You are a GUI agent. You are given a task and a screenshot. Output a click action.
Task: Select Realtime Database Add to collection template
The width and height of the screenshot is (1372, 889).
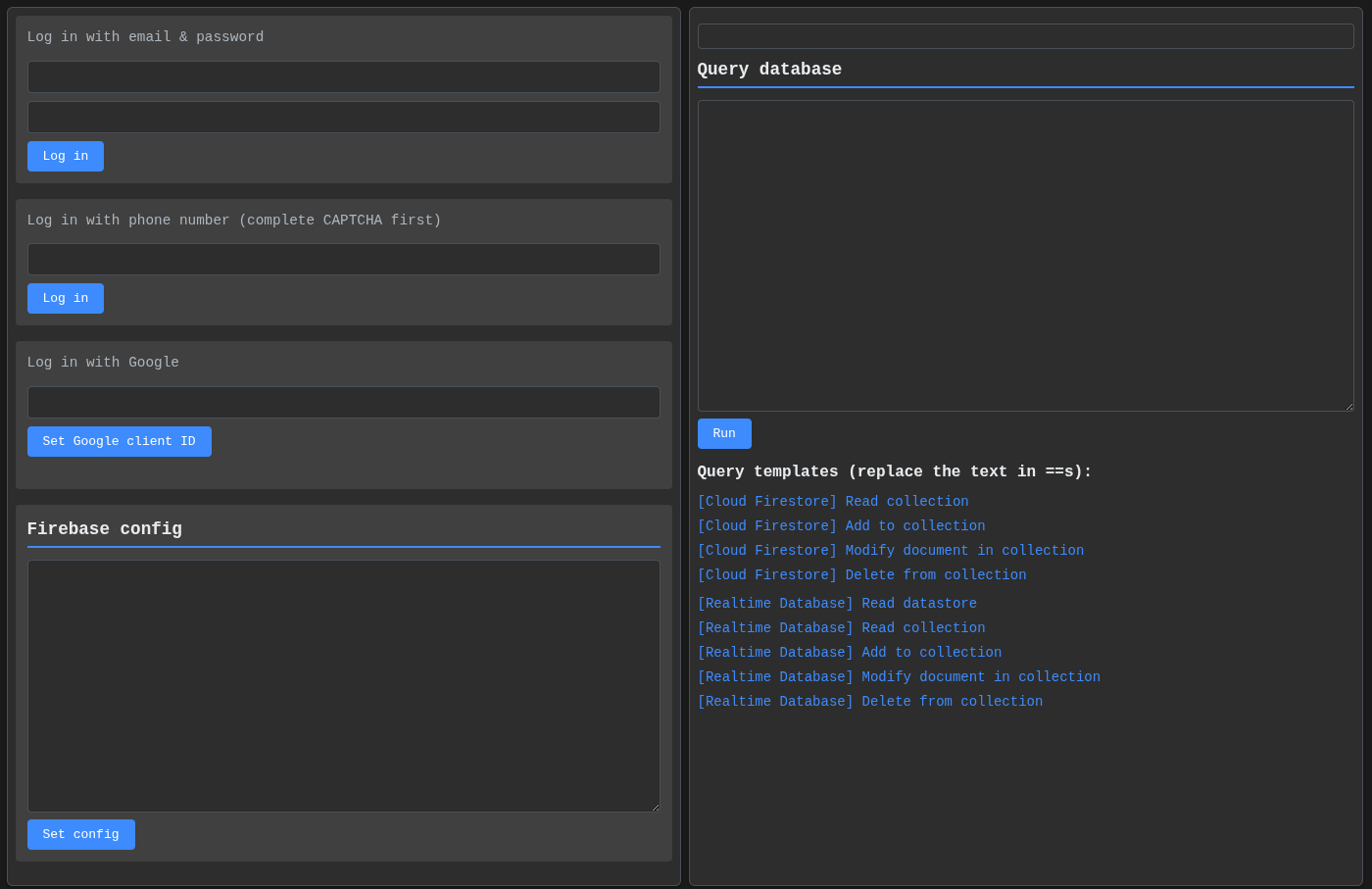[850, 653]
